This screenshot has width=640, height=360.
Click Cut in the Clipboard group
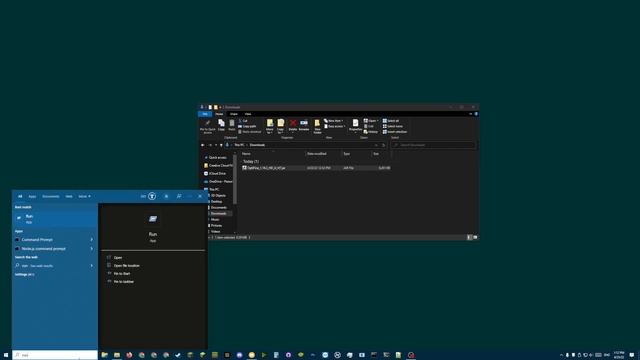[243, 121]
